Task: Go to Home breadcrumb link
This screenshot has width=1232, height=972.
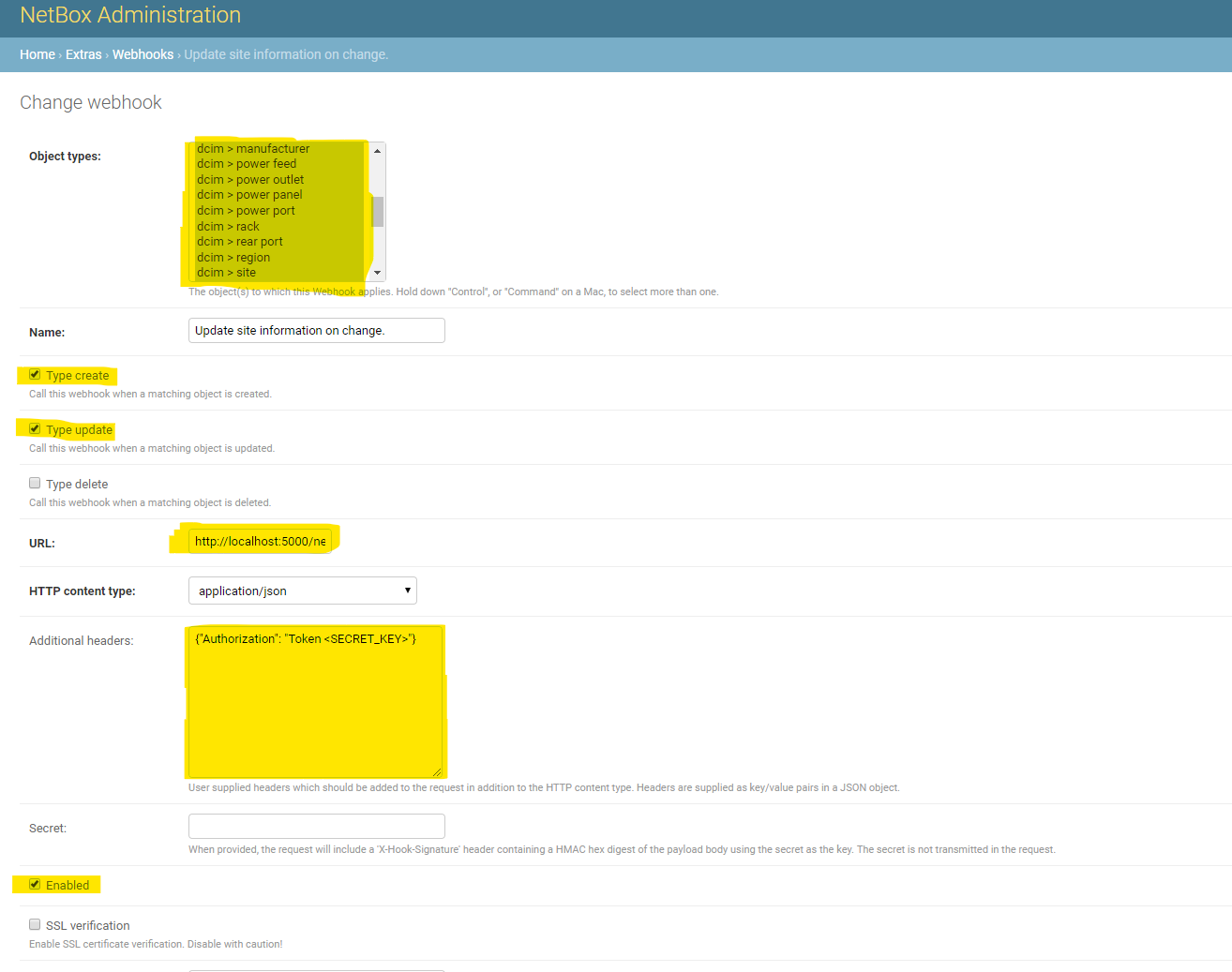Action: [x=38, y=54]
